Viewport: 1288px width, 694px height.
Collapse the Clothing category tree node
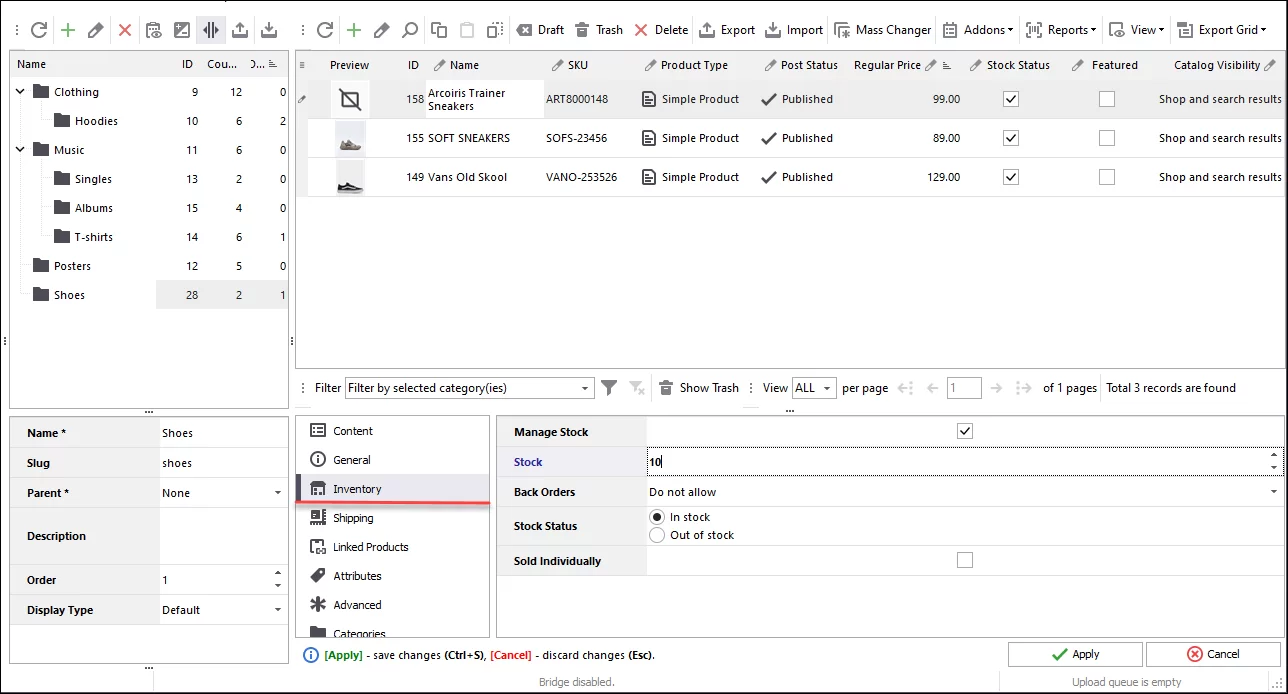(x=21, y=92)
